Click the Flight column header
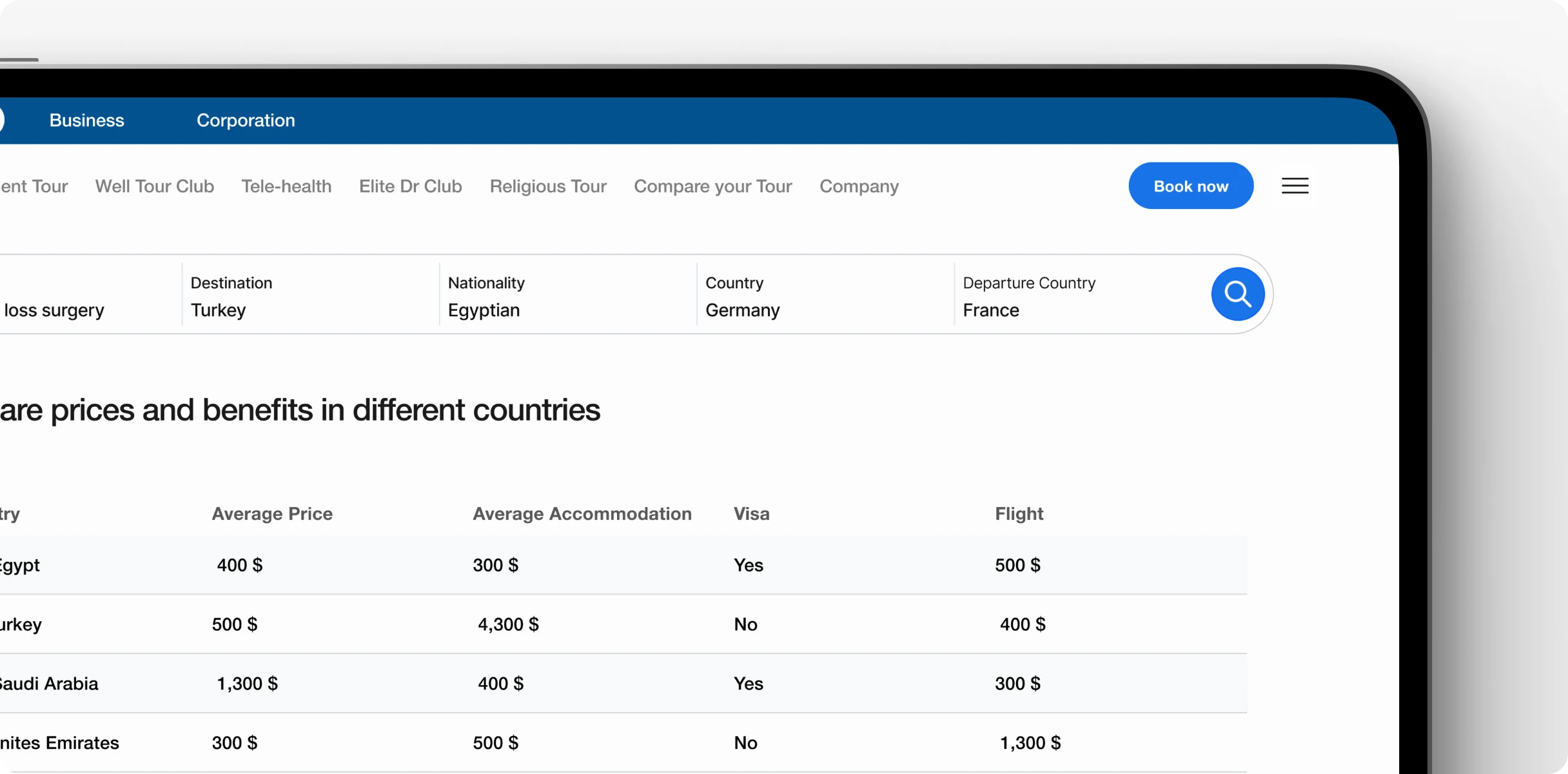The width and height of the screenshot is (1568, 774). tap(1018, 514)
